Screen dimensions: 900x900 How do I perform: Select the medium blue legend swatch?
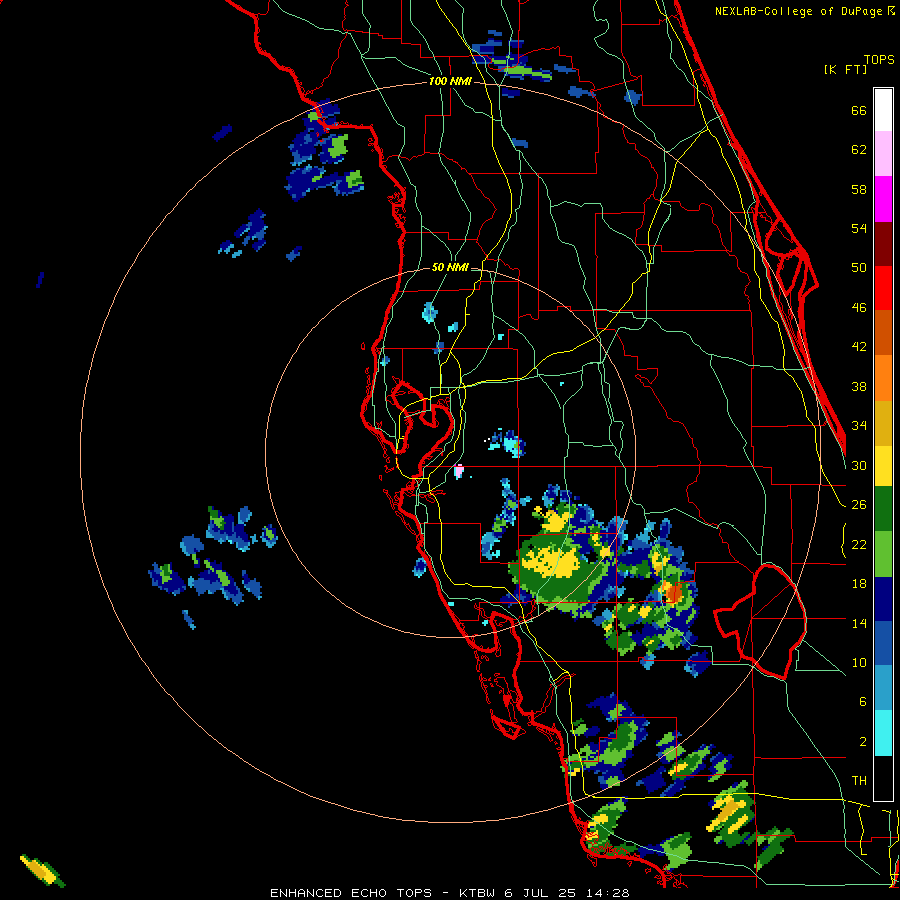pos(883,643)
